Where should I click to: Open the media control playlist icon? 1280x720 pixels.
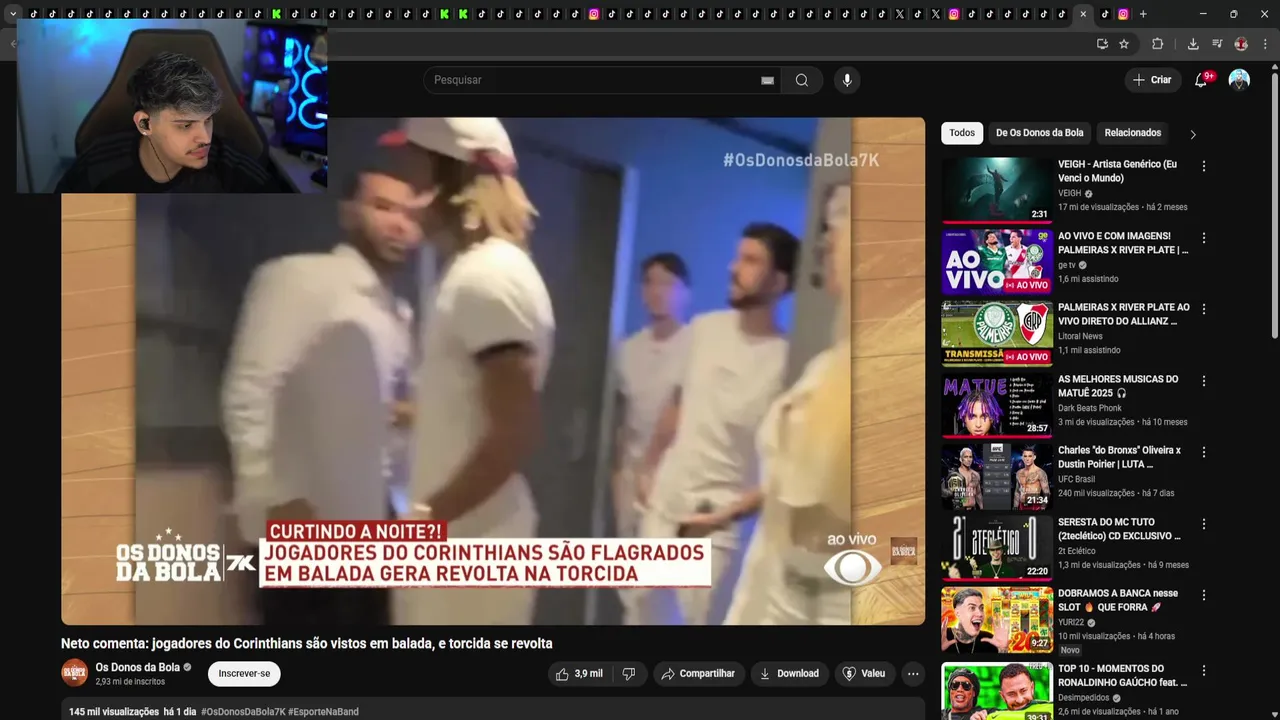click(1217, 44)
